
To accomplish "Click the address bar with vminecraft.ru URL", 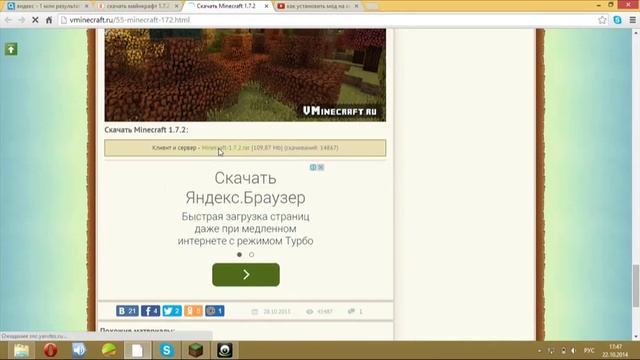I will pos(327,20).
